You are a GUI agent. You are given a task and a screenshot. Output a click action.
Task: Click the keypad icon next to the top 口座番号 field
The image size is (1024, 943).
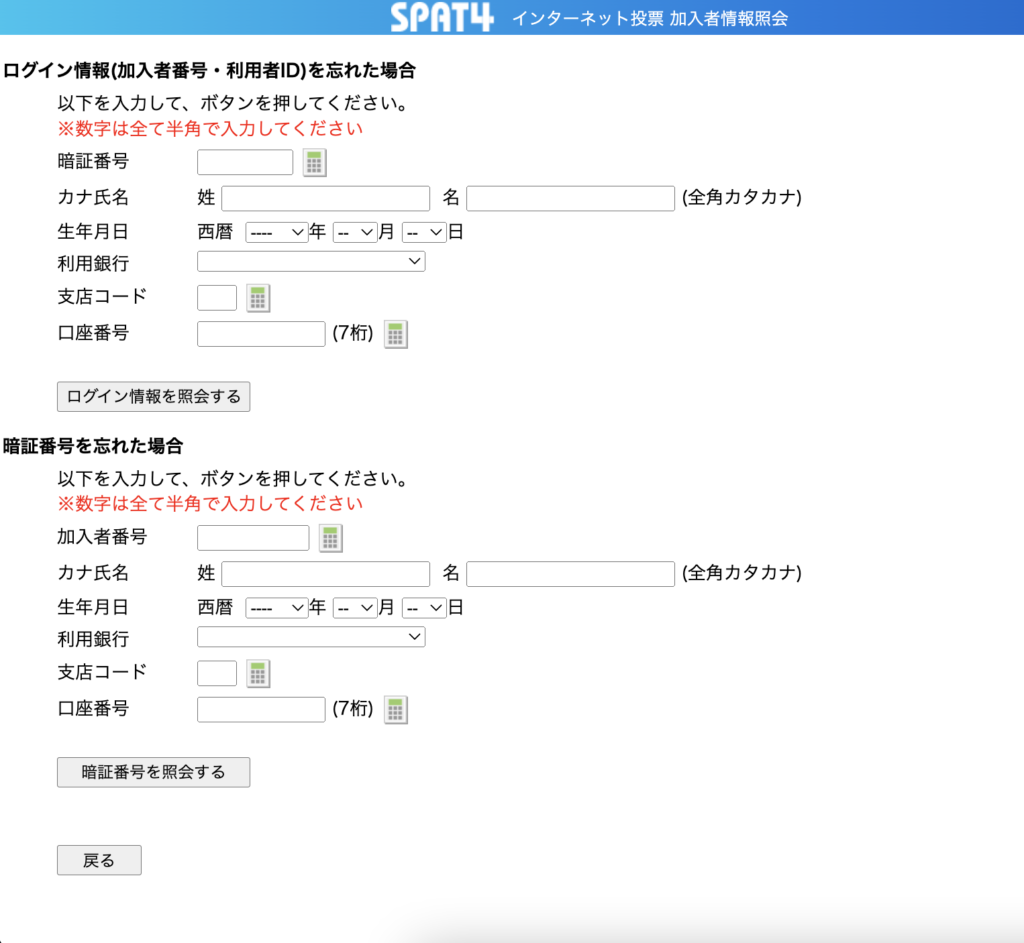coord(396,333)
